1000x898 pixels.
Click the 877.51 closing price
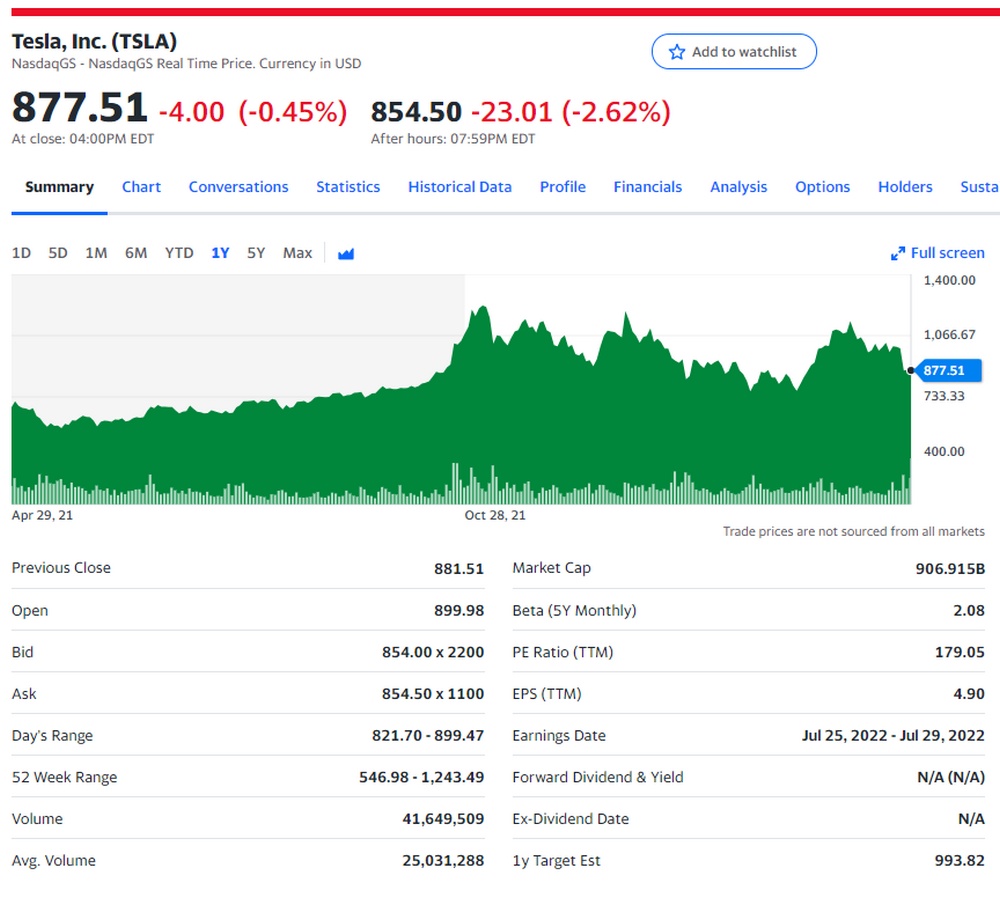(80, 107)
